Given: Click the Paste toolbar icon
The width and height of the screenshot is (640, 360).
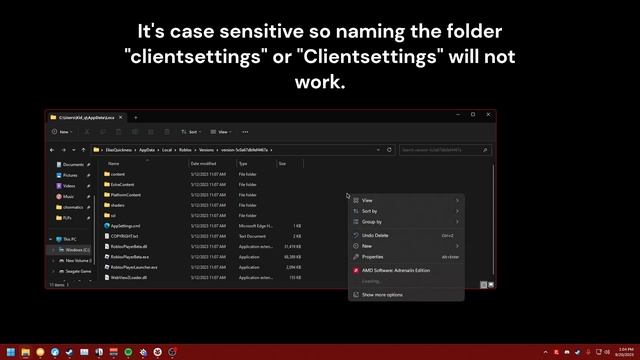Looking at the screenshot, I should (119, 132).
